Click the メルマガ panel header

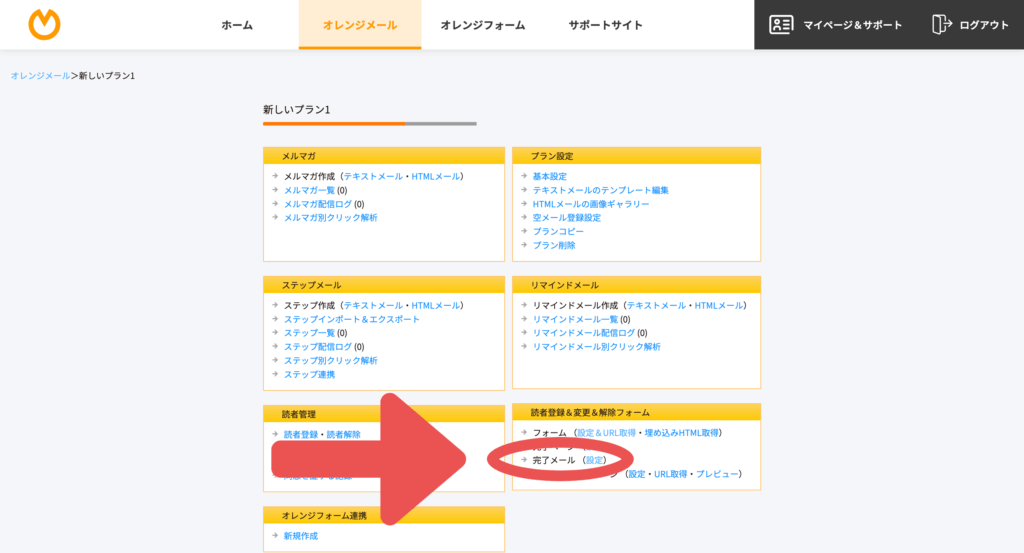384,156
